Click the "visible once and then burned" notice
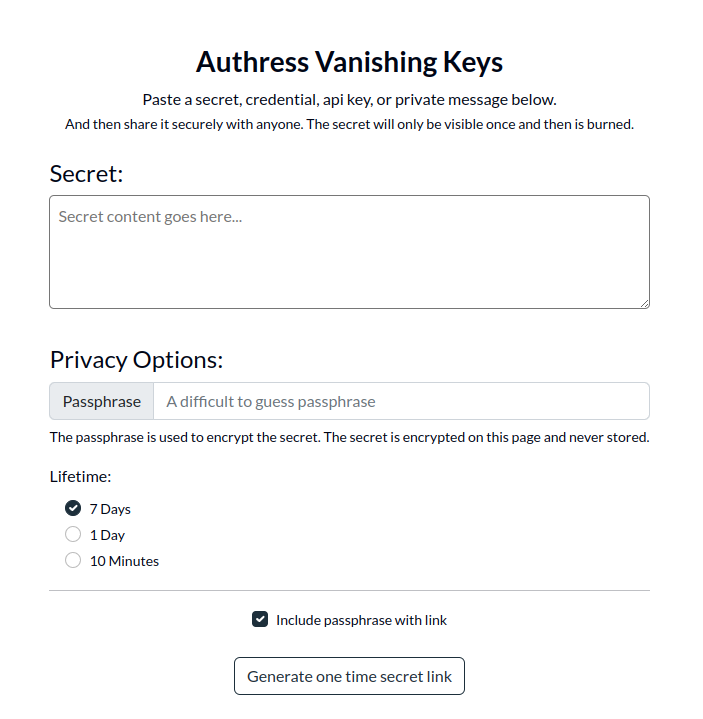 pyautogui.click(x=349, y=125)
